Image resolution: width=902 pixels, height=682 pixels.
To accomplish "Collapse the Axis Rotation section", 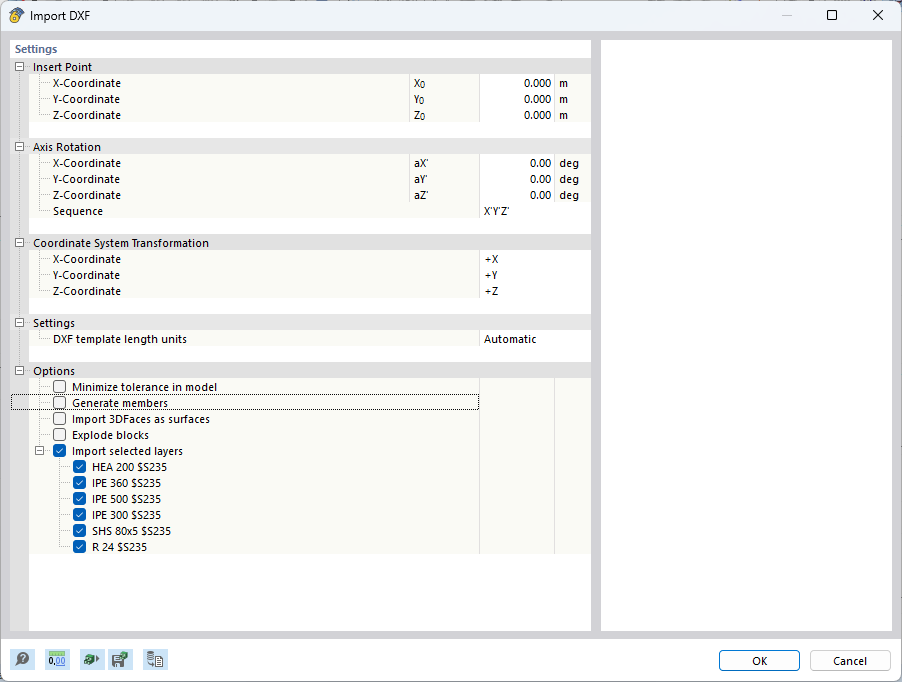I will click(x=18, y=146).
